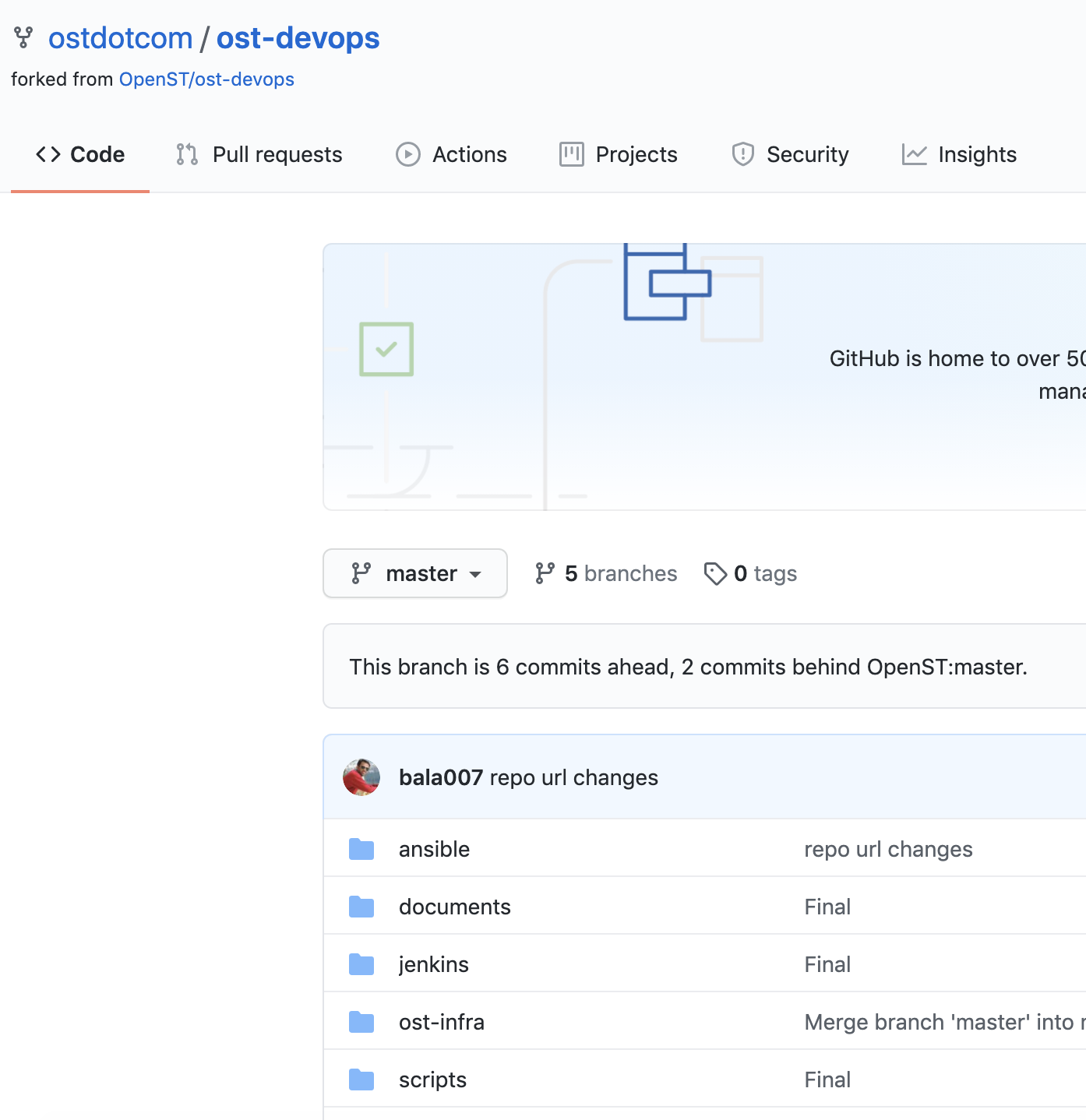Open ansible's 'repo url changes' commit message
This screenshot has width=1086, height=1120.
click(x=888, y=849)
